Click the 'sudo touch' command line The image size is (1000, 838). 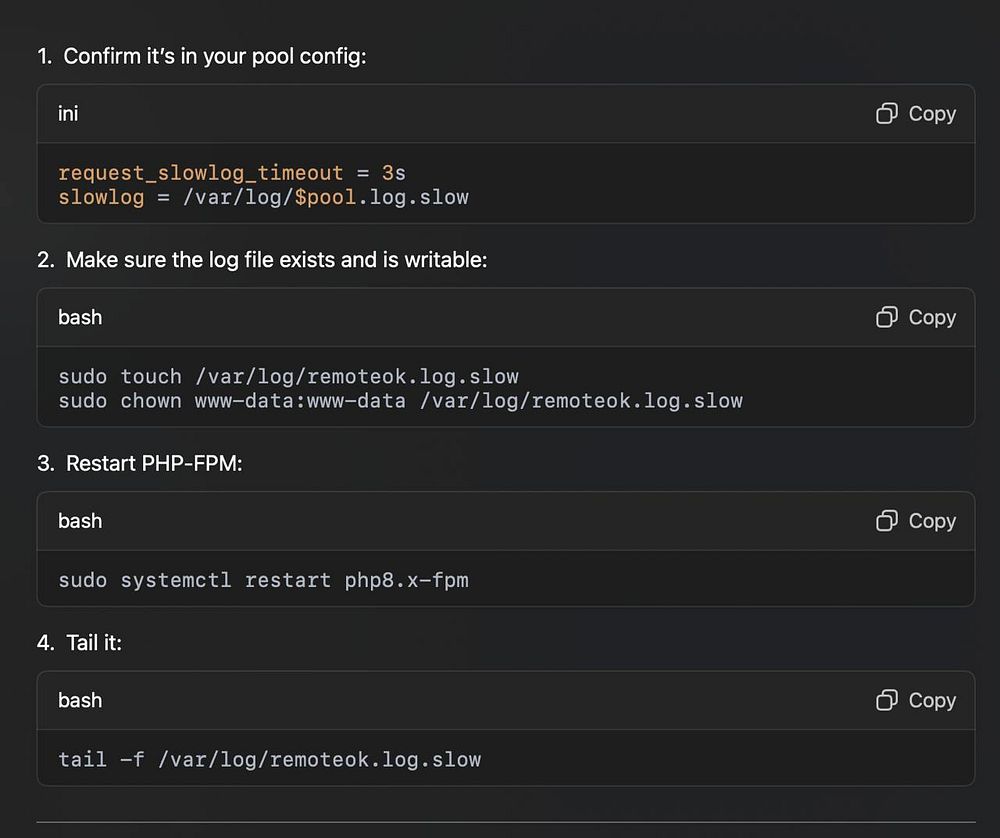tap(288, 377)
